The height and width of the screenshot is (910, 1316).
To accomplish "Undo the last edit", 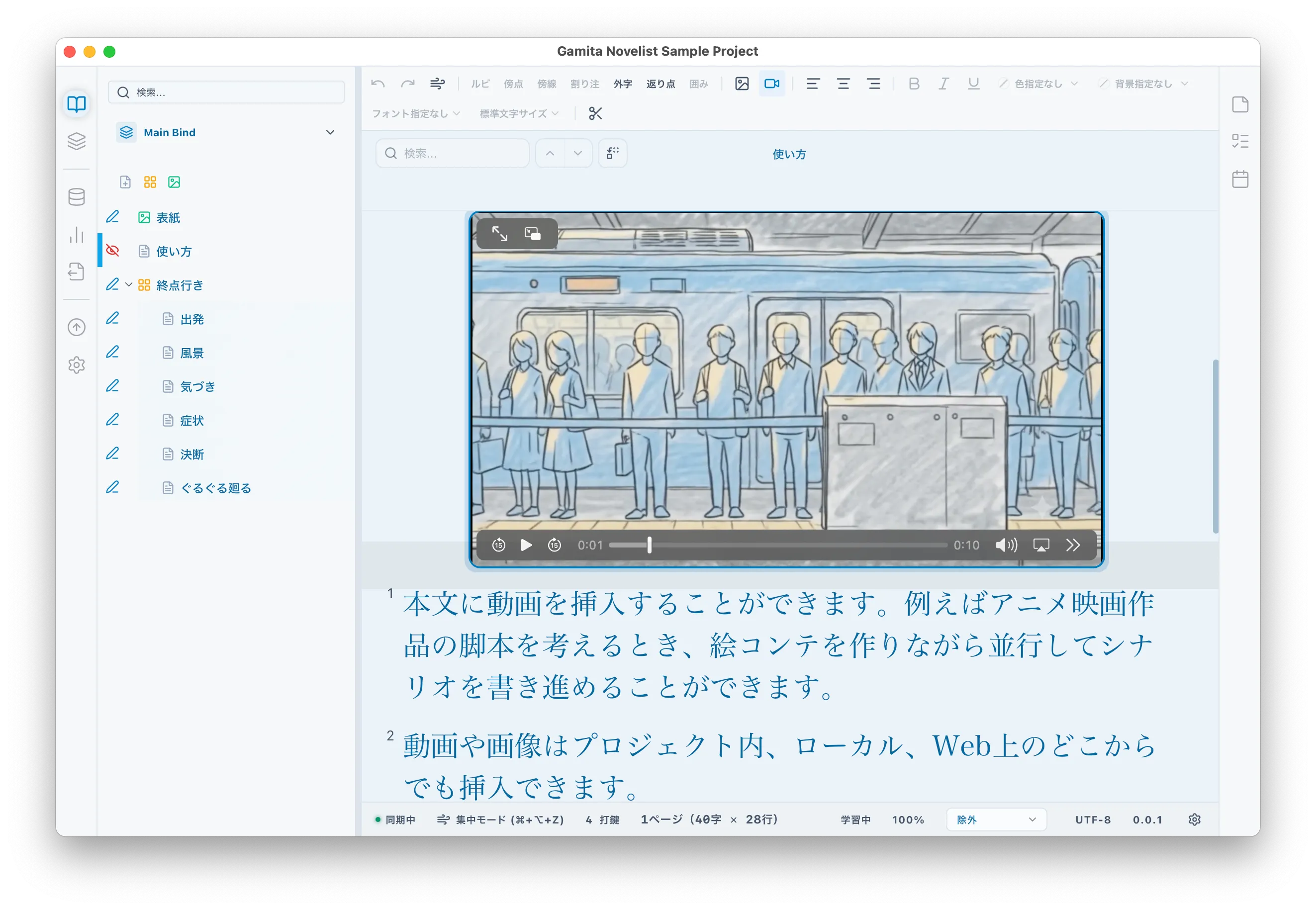I will (x=377, y=84).
